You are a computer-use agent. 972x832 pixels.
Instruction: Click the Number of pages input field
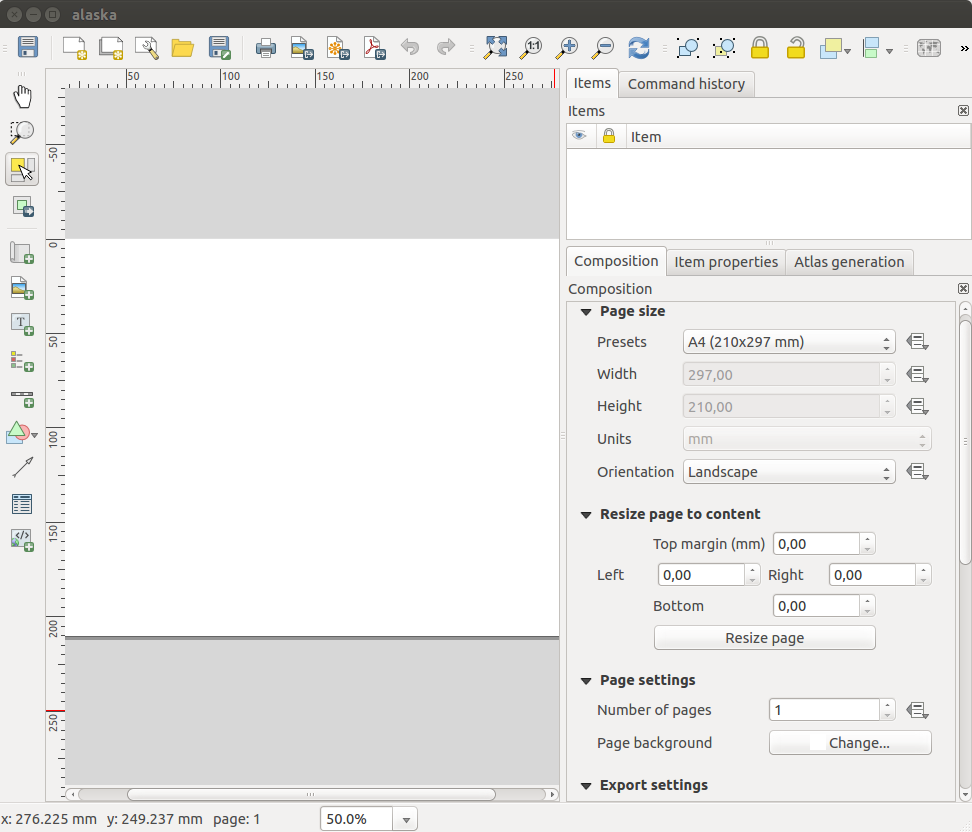tap(824, 710)
